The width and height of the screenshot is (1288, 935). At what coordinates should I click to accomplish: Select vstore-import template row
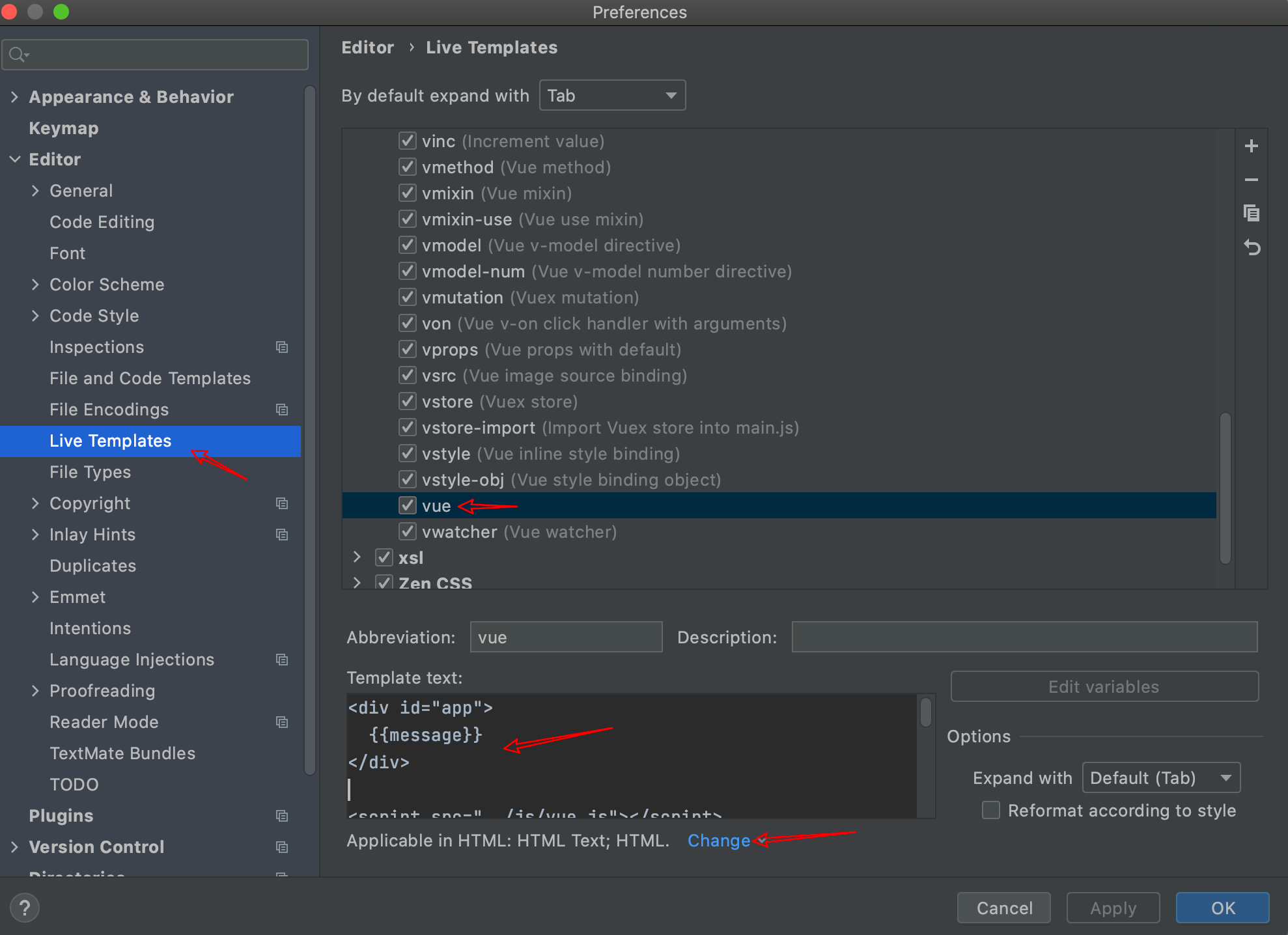(x=779, y=427)
